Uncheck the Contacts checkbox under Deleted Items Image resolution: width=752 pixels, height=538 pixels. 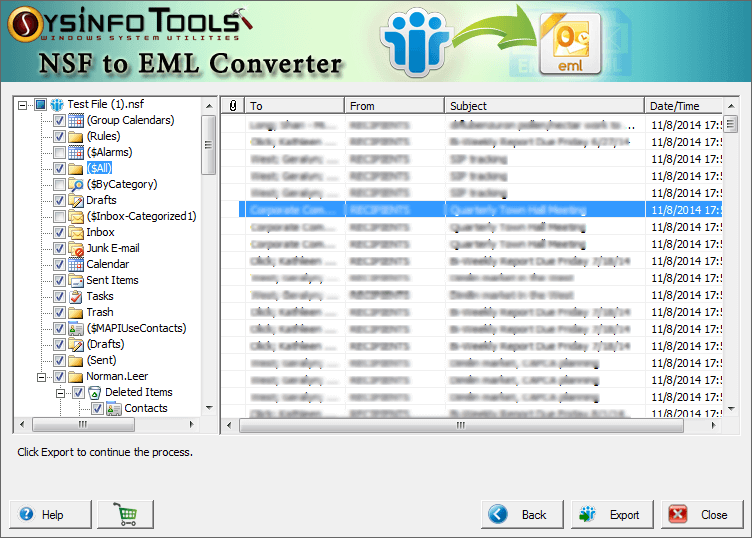coord(97,409)
